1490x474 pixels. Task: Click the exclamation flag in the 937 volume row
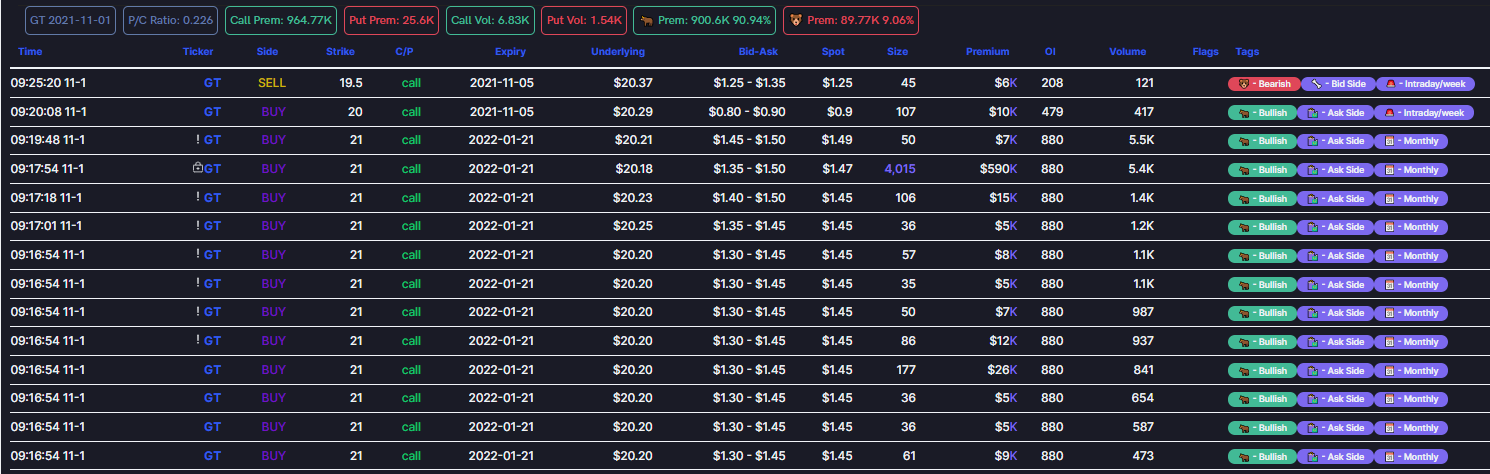[x=198, y=341]
